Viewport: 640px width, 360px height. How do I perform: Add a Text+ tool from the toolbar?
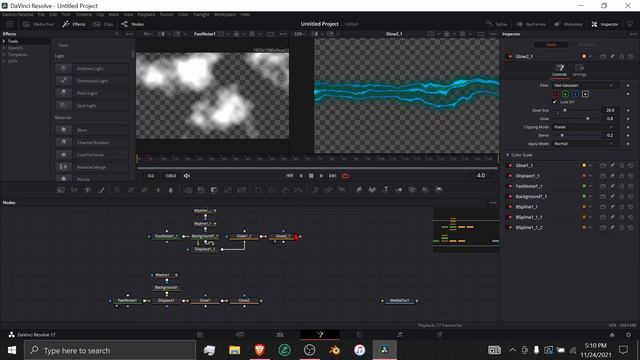point(87,190)
